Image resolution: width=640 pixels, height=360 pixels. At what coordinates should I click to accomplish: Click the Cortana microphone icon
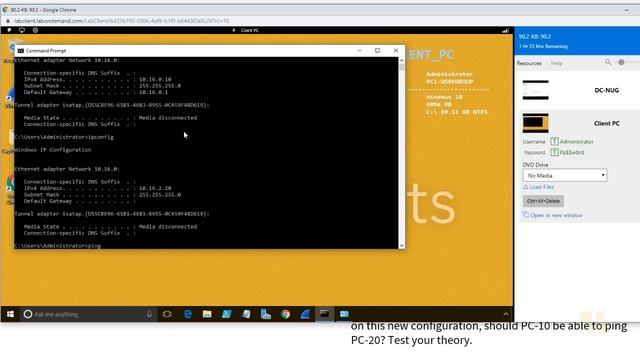pyautogui.click(x=149, y=314)
